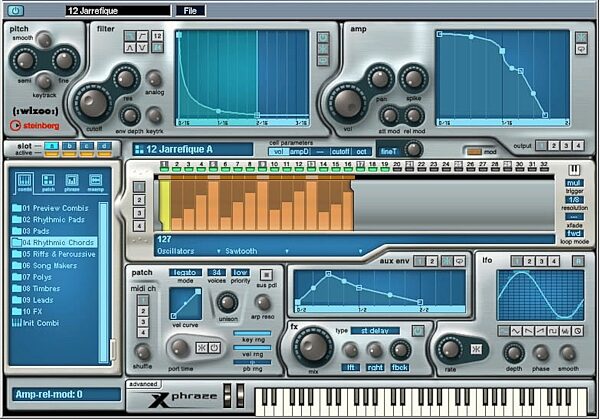Adjust the pb rng slider

[x=252, y=362]
